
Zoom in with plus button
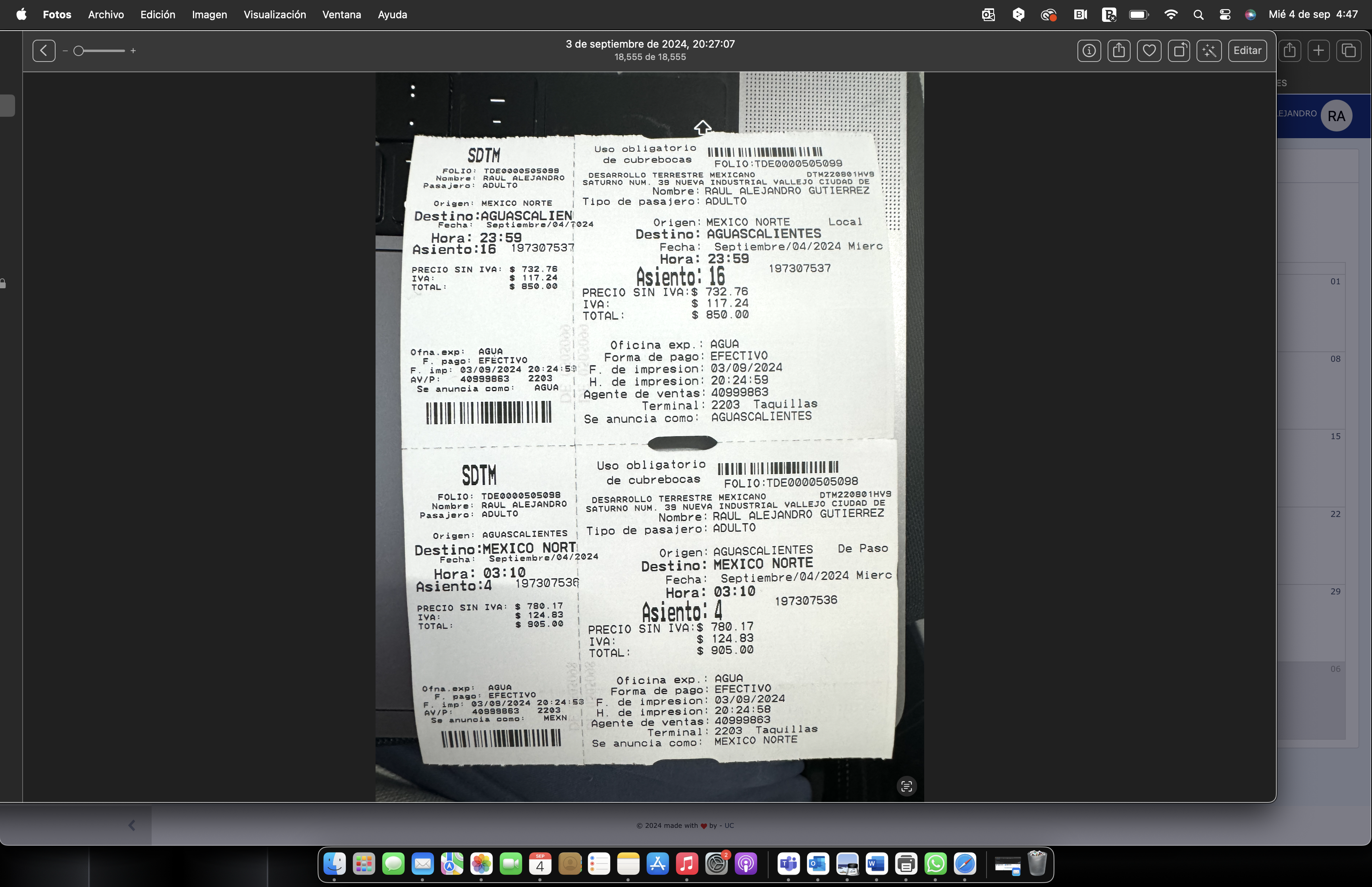pyautogui.click(x=133, y=51)
